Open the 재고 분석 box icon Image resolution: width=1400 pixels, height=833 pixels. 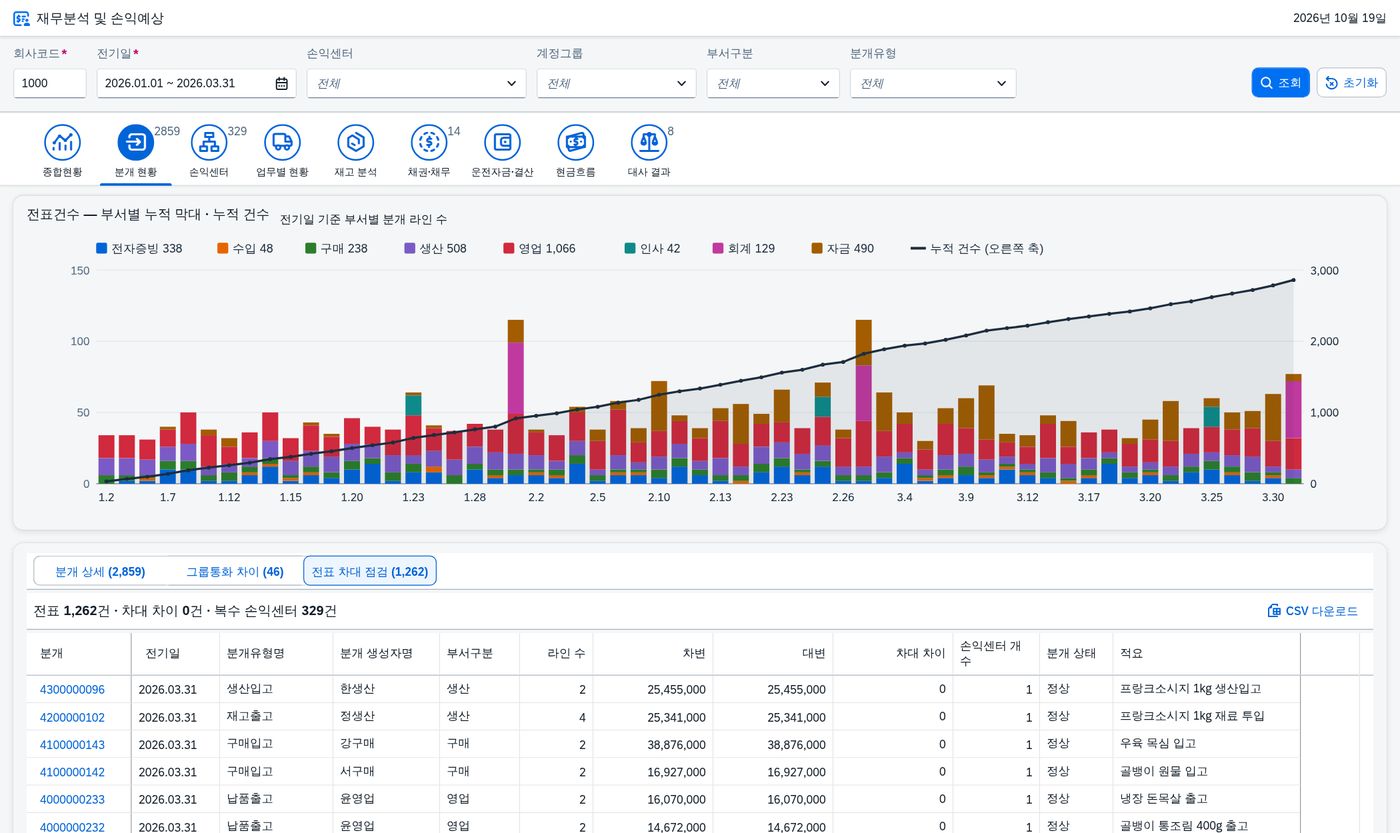[x=355, y=143]
